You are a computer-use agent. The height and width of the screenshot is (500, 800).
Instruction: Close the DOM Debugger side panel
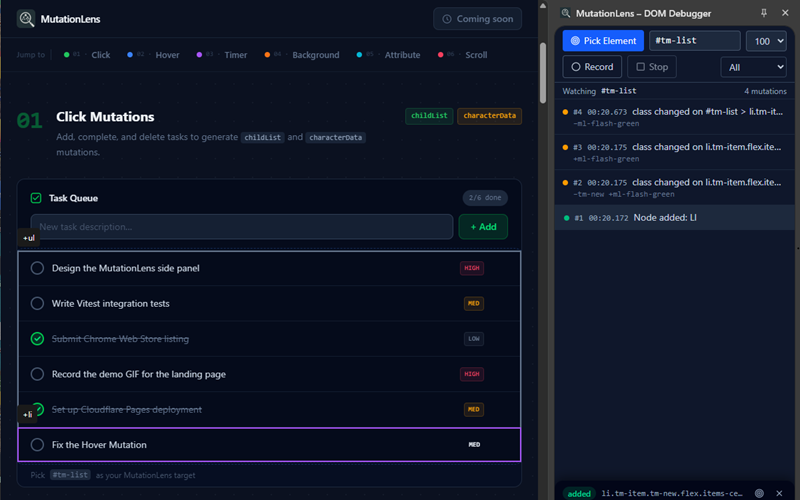785,13
